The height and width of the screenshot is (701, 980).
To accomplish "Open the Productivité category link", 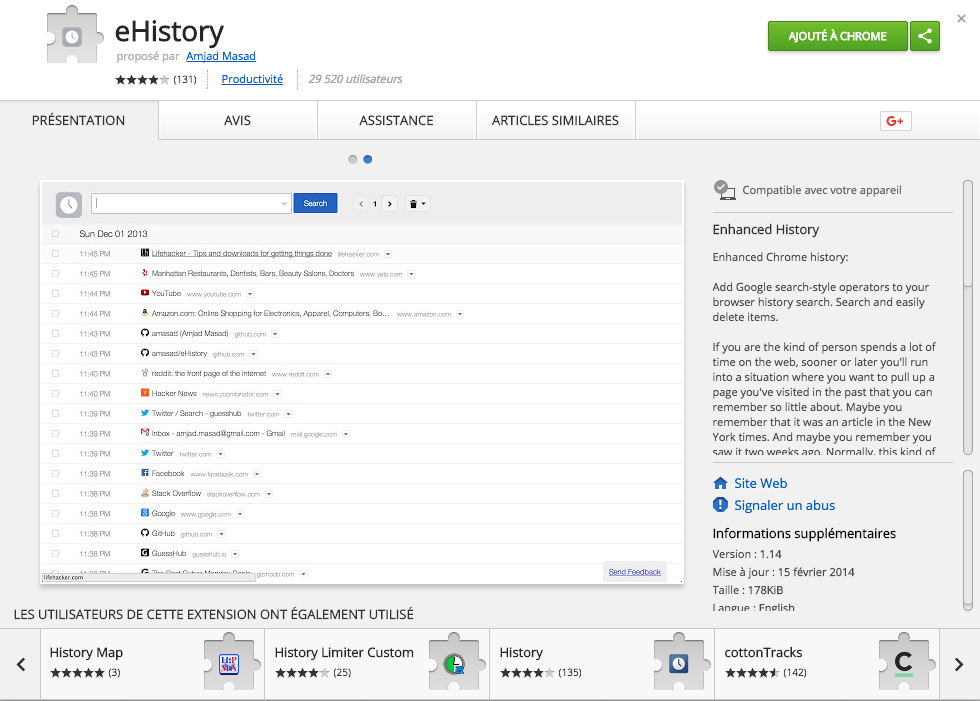I will [252, 79].
